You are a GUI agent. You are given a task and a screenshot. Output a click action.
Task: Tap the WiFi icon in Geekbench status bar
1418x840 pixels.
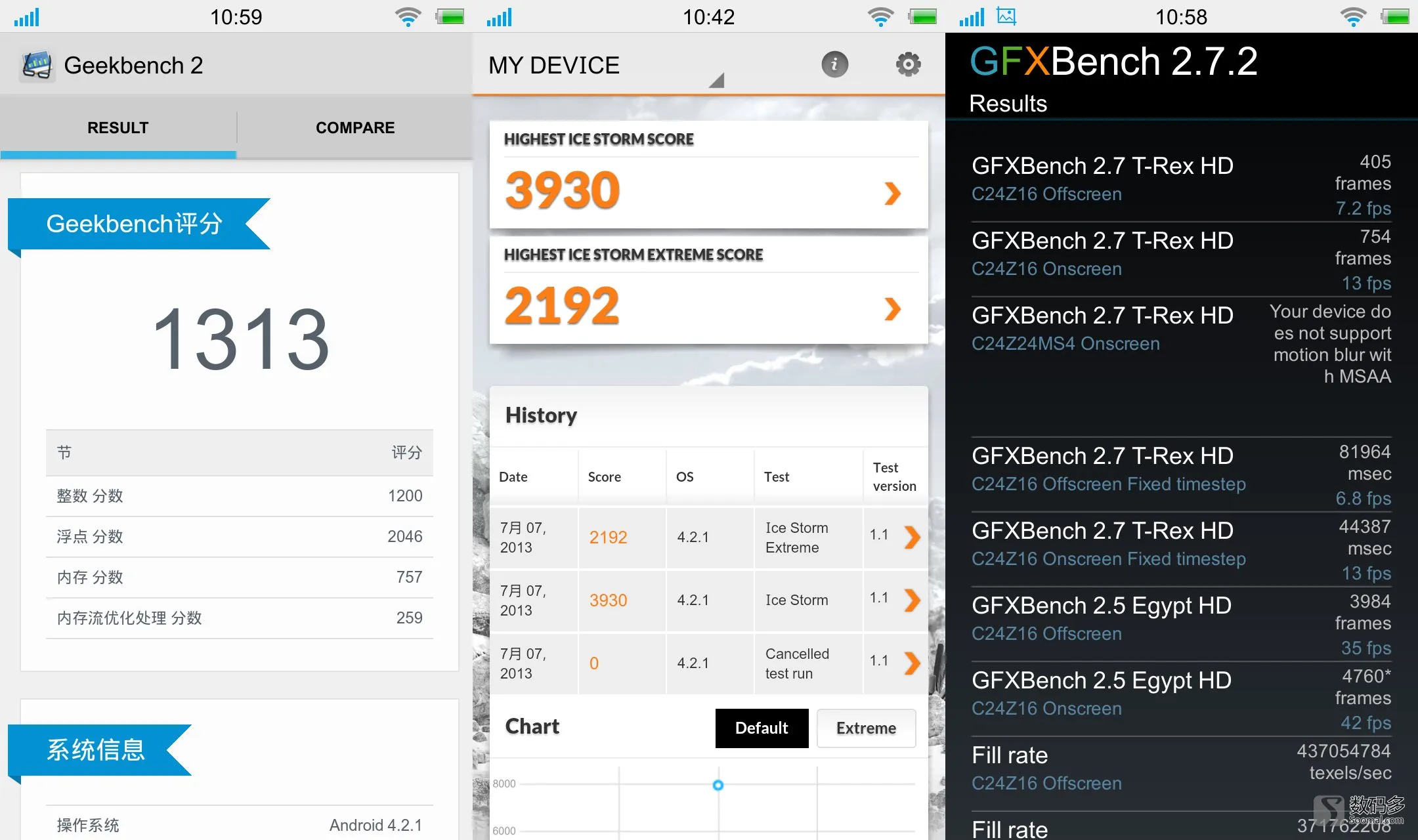(x=408, y=16)
